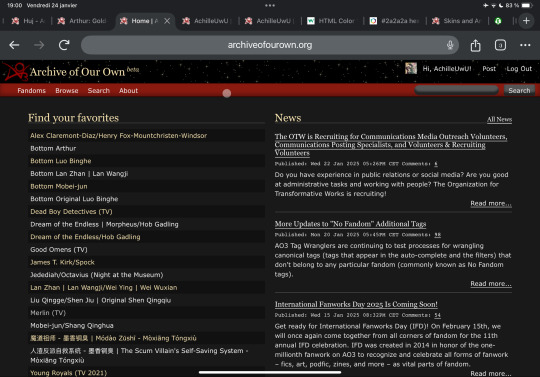
Task: Close the Home tab with X
Action: (x=167, y=21)
